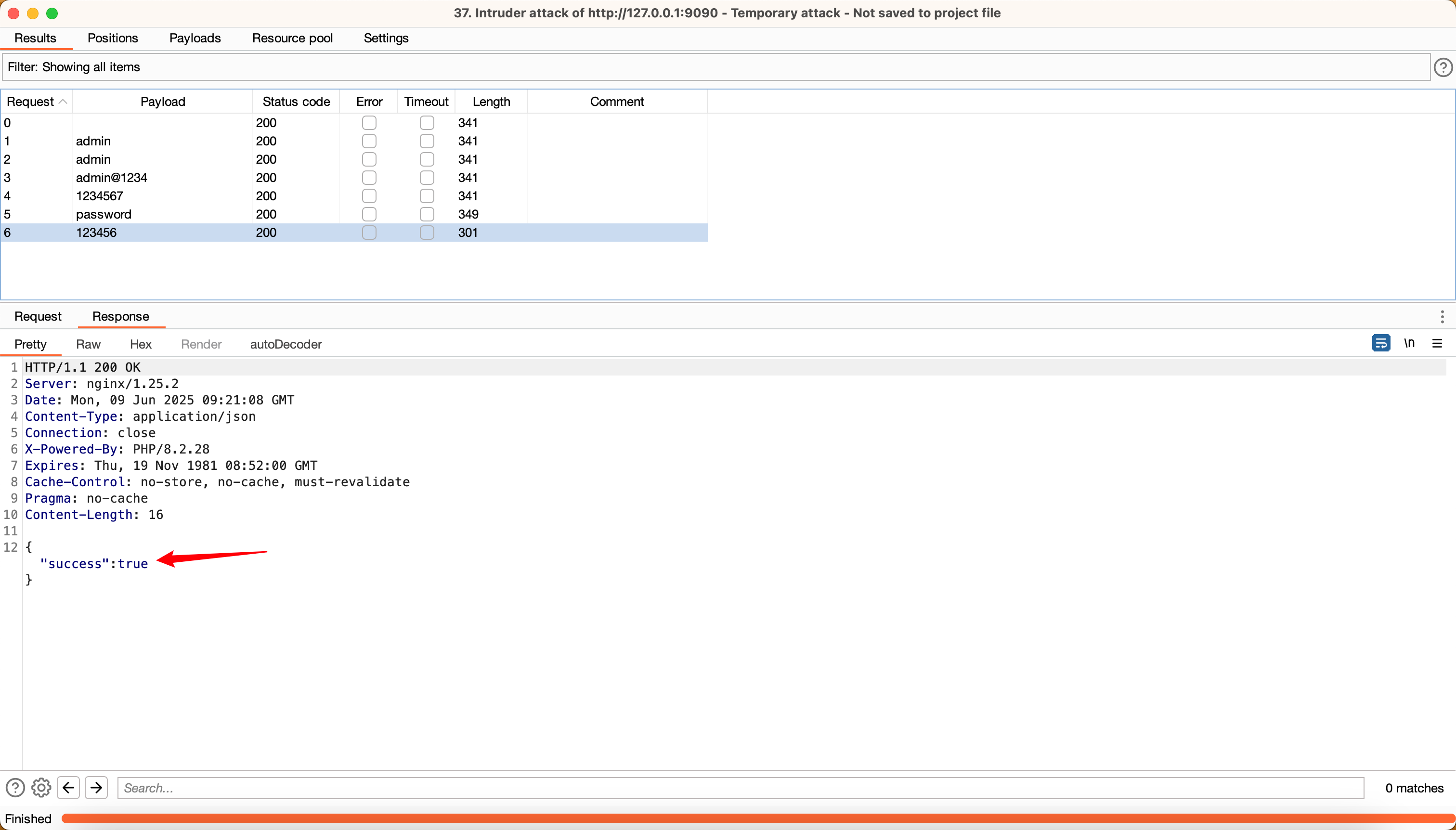Viewport: 1456px width, 830px height.
Task: Click the Server: nginx/1.25.2 header line
Action: [102, 384]
